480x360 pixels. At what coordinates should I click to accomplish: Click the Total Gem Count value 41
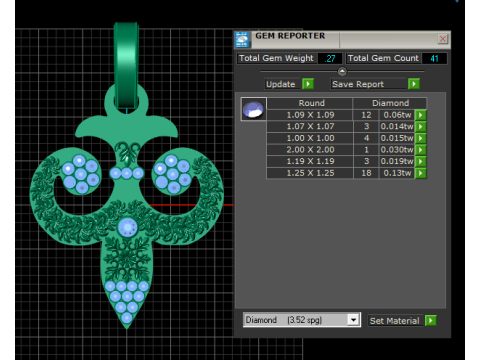click(434, 58)
